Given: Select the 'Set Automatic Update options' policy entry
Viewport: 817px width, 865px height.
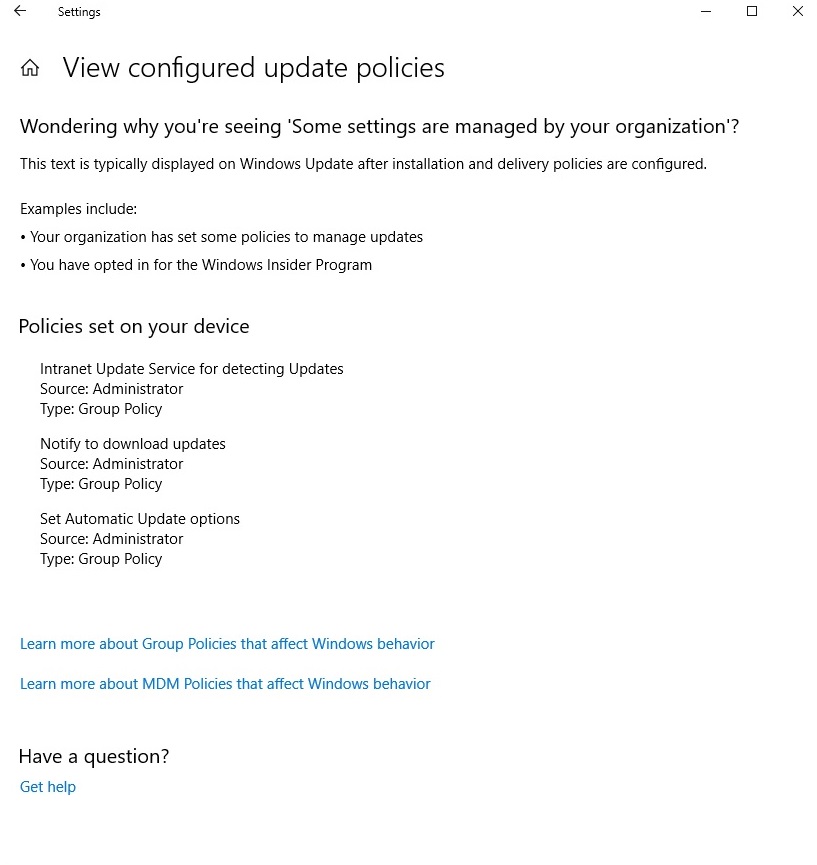Looking at the screenshot, I should 140,519.
